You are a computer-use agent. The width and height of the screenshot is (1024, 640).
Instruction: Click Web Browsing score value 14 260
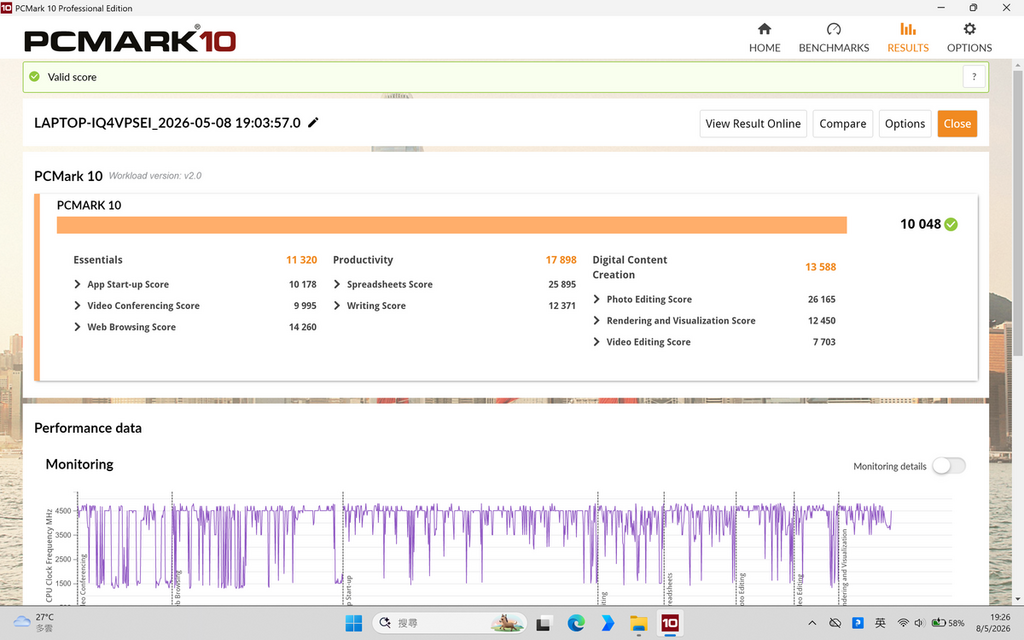click(x=302, y=327)
